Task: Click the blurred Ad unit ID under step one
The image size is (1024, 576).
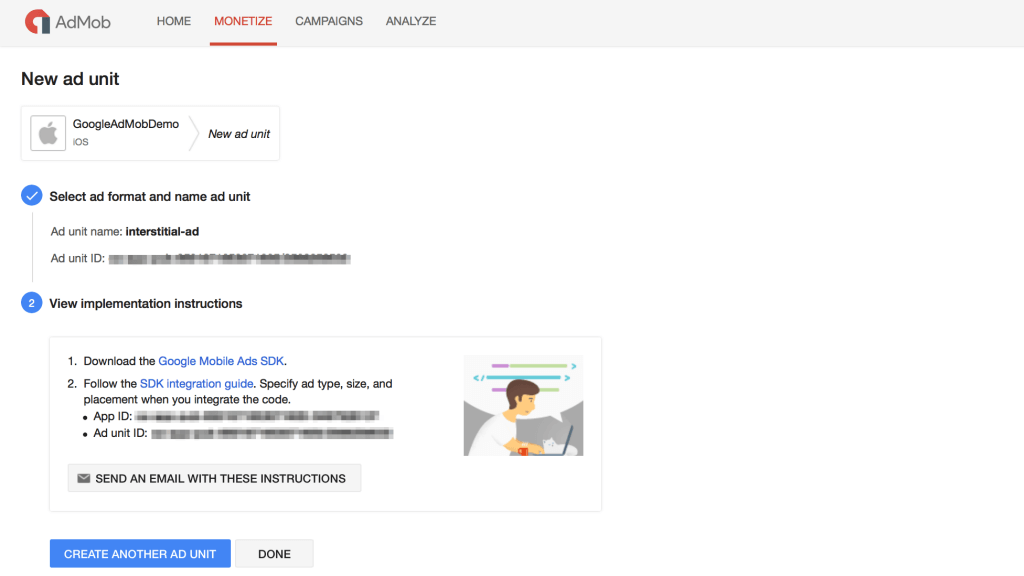Action: click(x=229, y=259)
